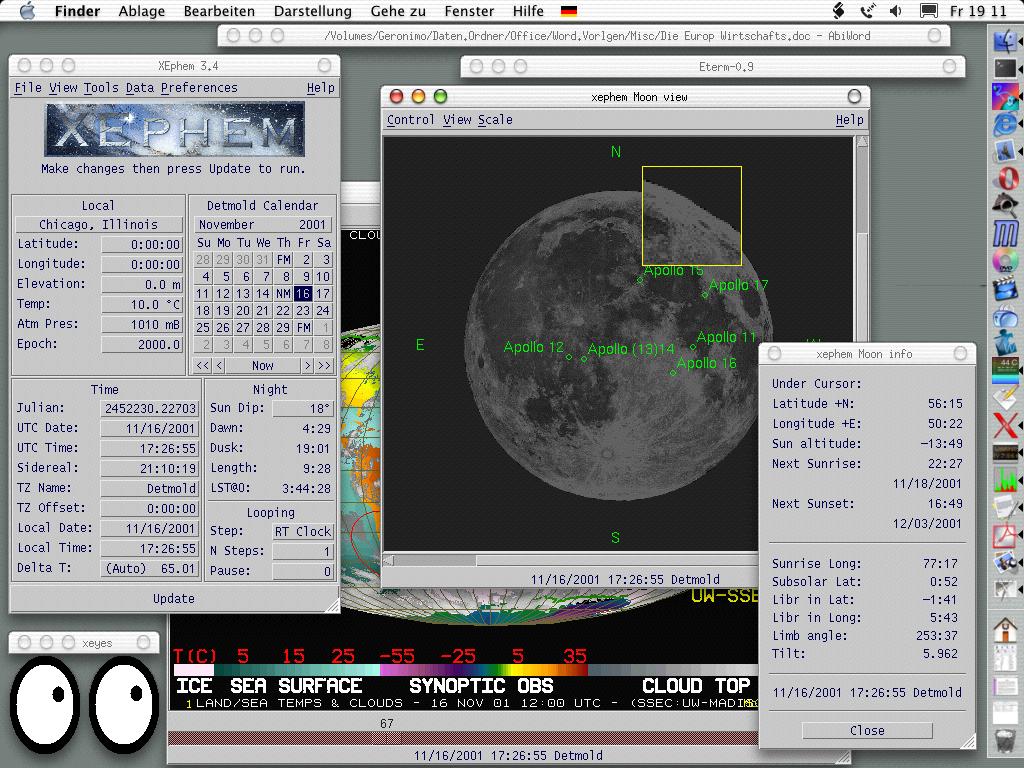Viewport: 1024px width, 768px height.
Task: Open the green CPU graph monitor icon
Action: click(x=1006, y=480)
